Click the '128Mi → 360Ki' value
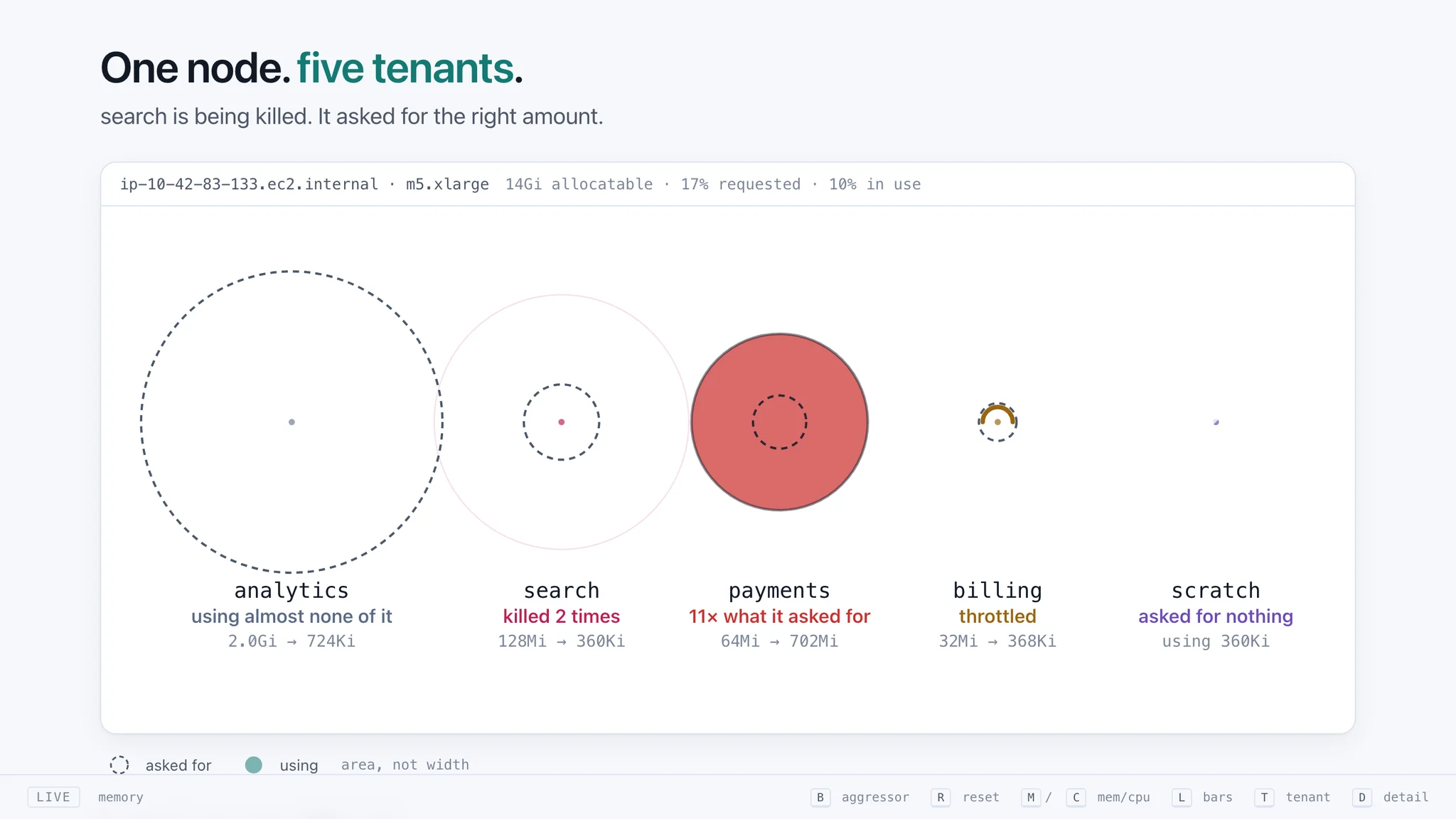 [562, 641]
